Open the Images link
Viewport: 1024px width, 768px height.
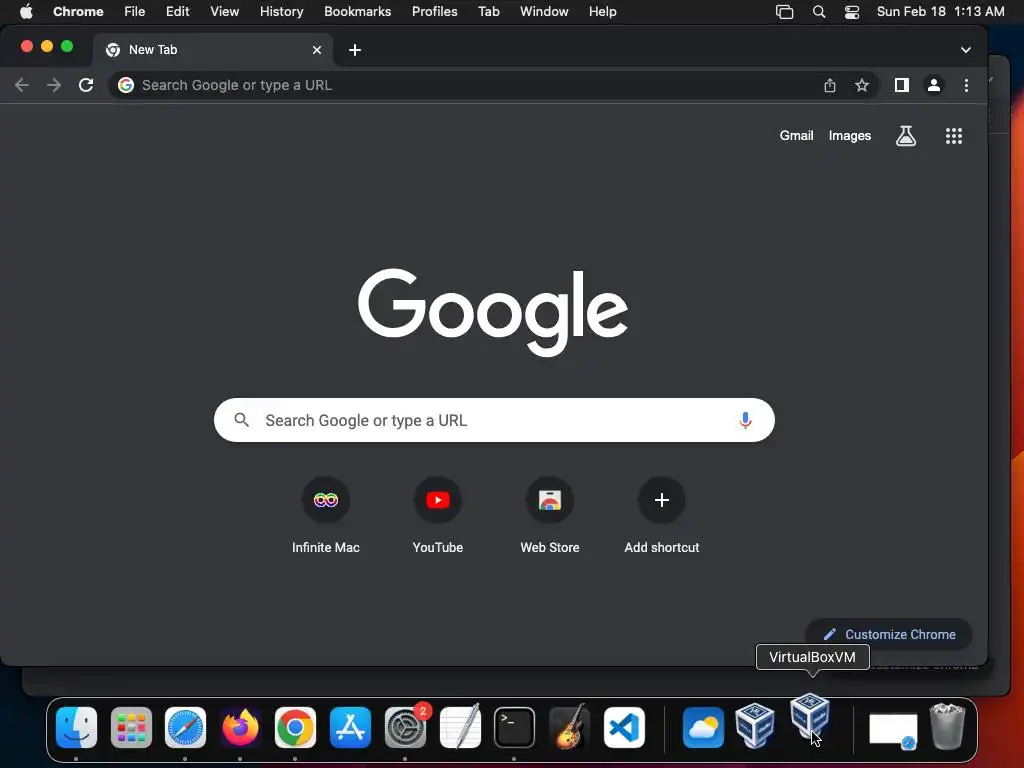(x=850, y=136)
